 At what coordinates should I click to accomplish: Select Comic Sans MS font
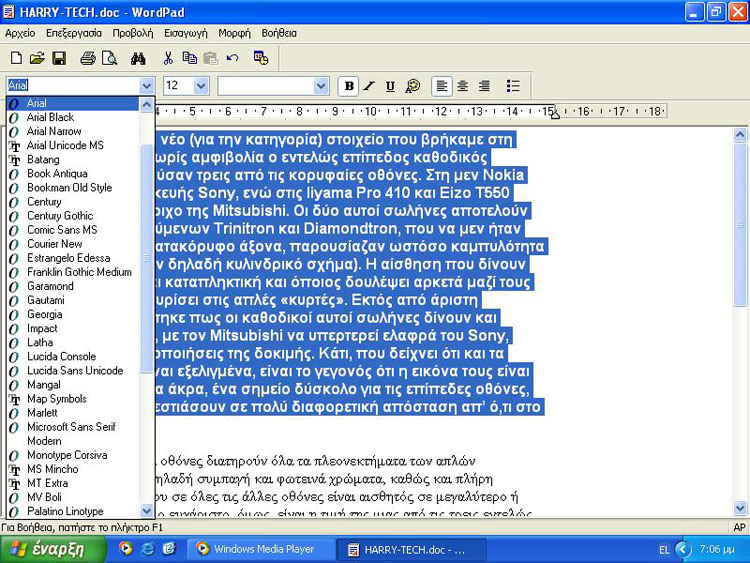click(73, 230)
